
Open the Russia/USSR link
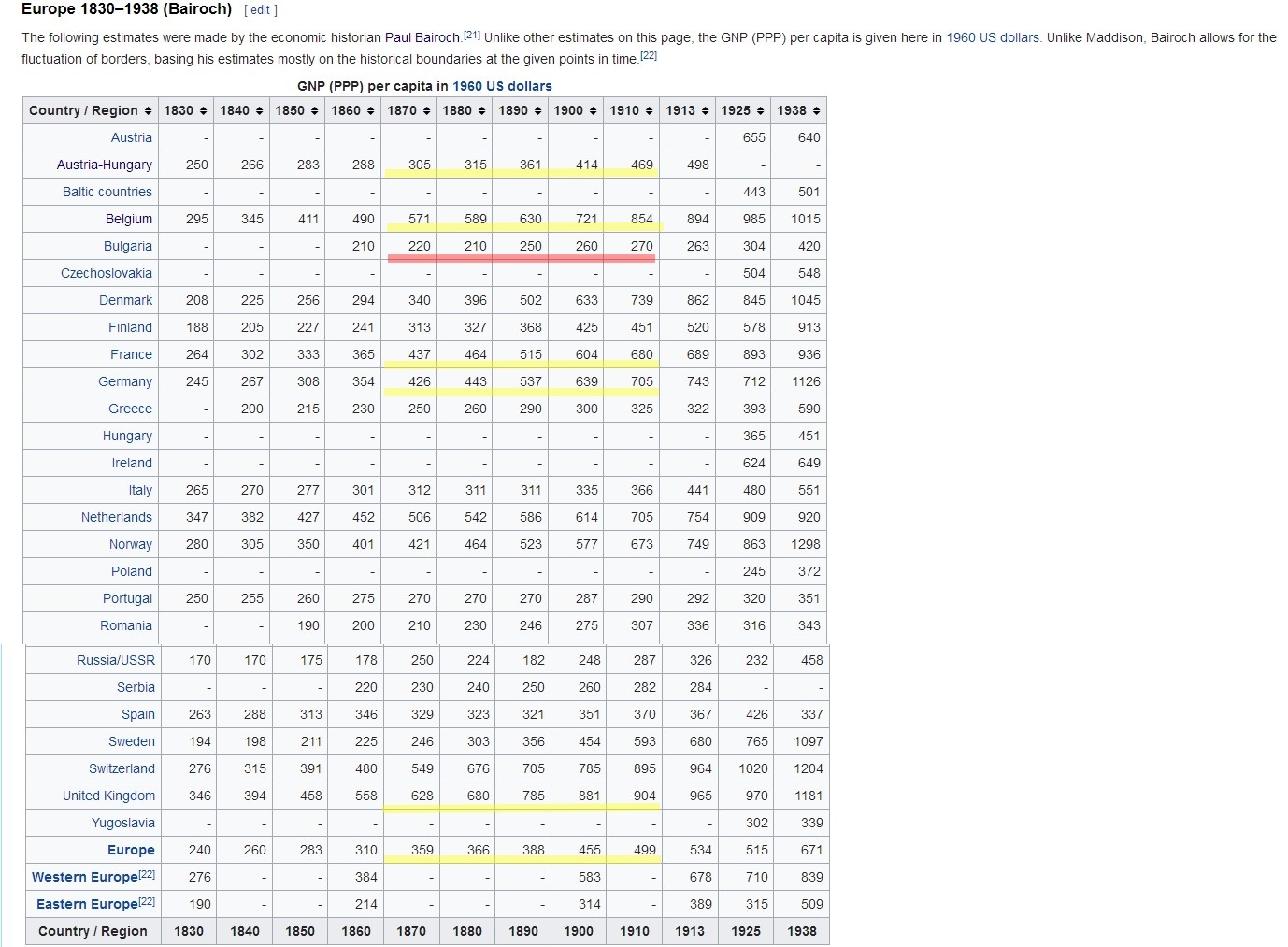116,660
